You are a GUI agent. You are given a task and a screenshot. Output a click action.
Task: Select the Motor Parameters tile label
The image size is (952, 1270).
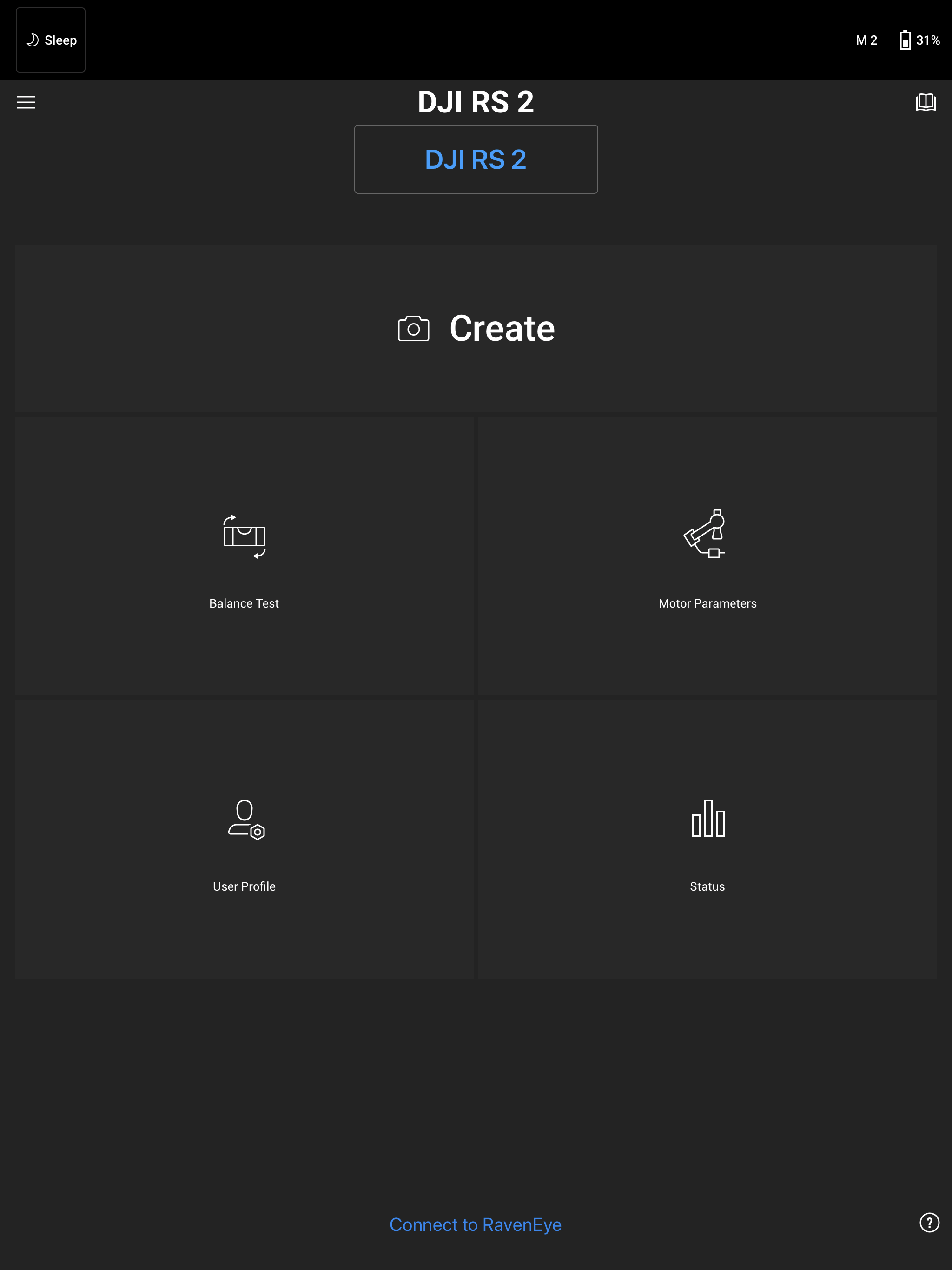[707, 603]
